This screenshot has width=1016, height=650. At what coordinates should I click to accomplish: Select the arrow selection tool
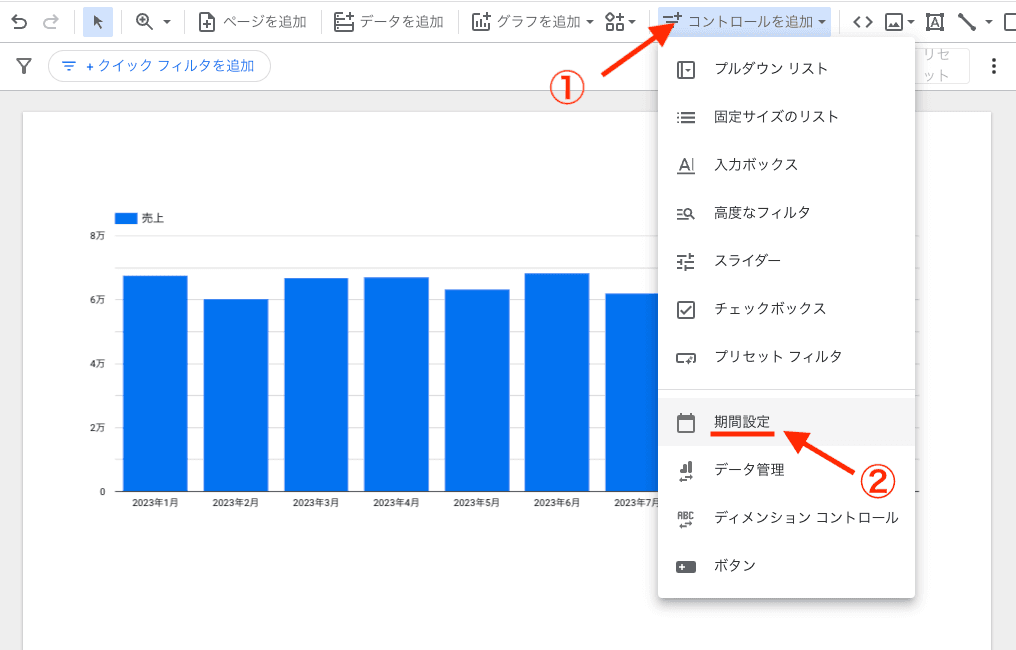click(x=97, y=21)
